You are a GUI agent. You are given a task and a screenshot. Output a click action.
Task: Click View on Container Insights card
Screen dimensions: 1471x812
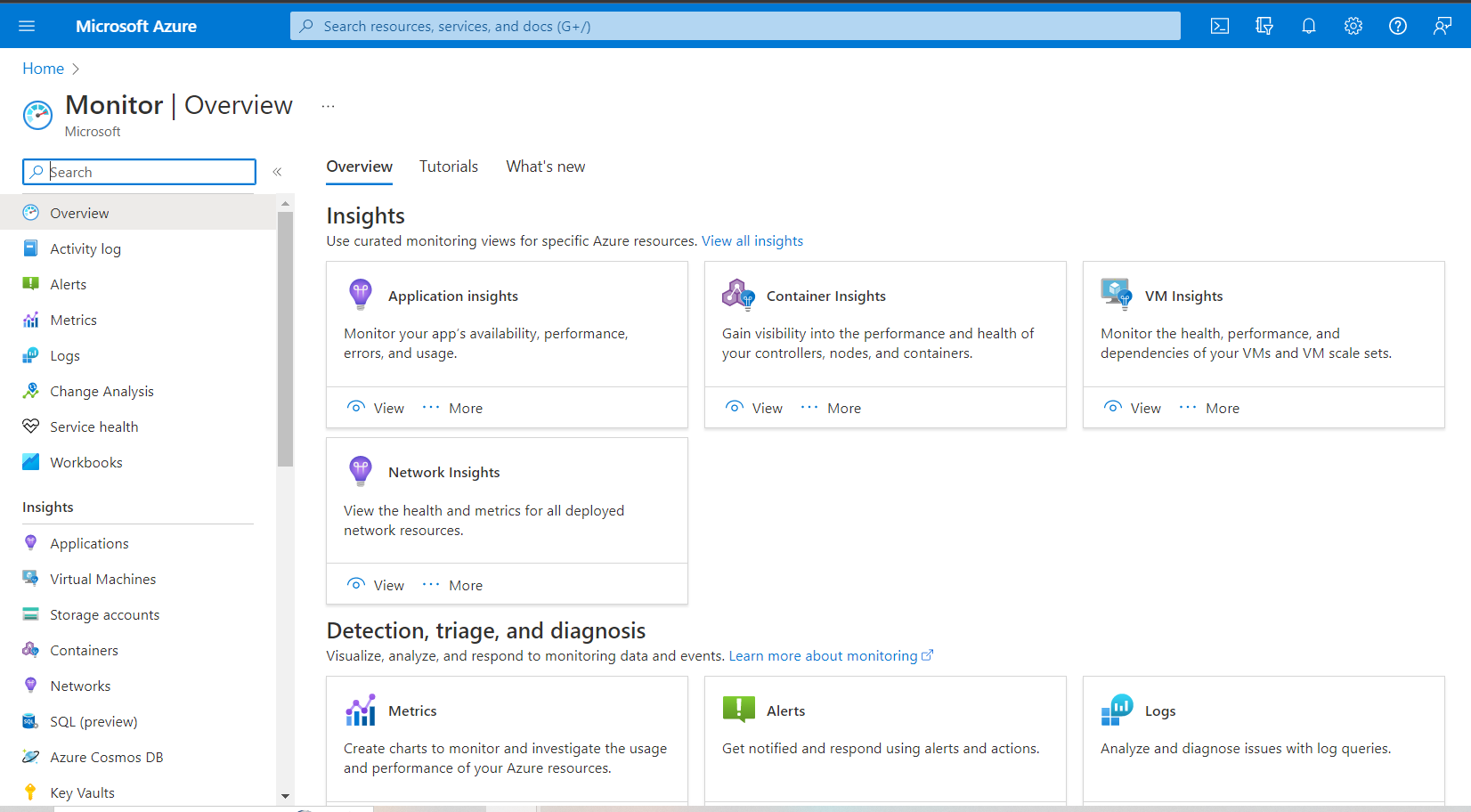pyautogui.click(x=754, y=408)
